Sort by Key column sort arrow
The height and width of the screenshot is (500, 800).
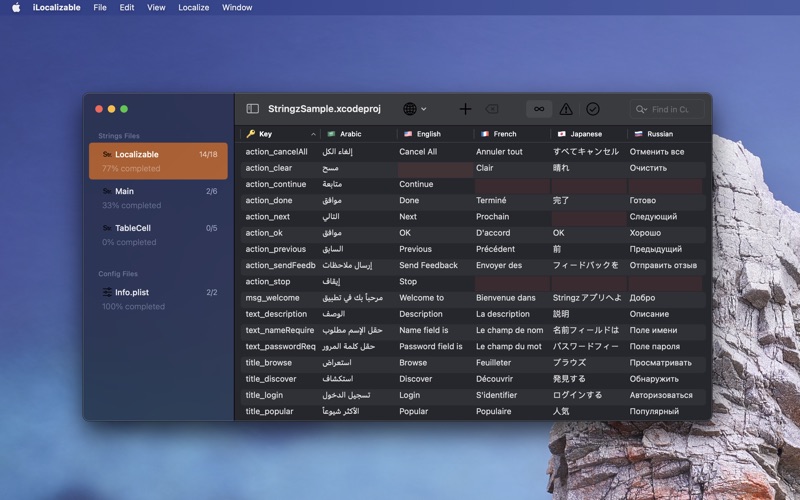point(313,134)
